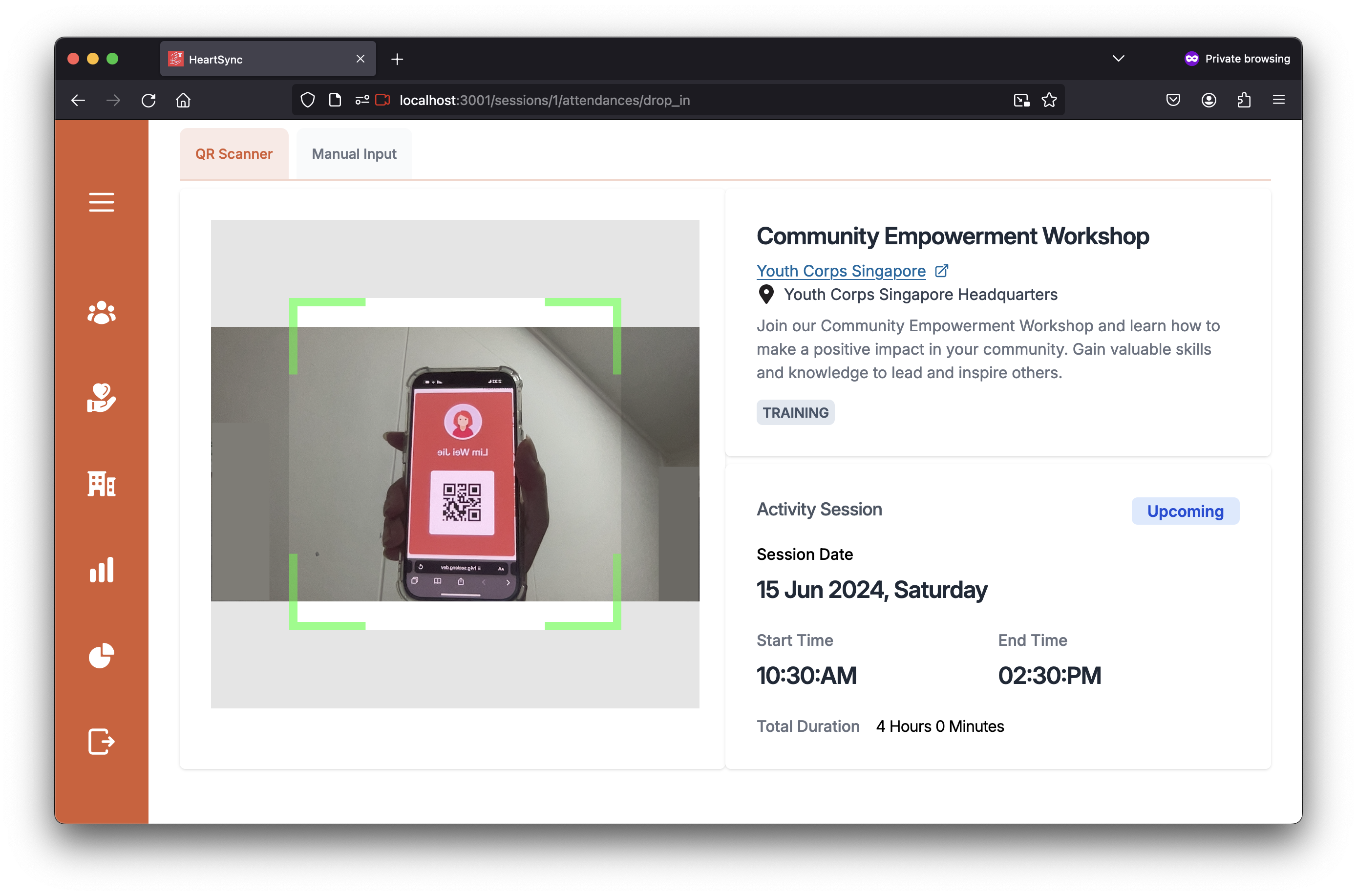Click the tracking protection shield icon
The width and height of the screenshot is (1357, 896).
click(x=307, y=100)
